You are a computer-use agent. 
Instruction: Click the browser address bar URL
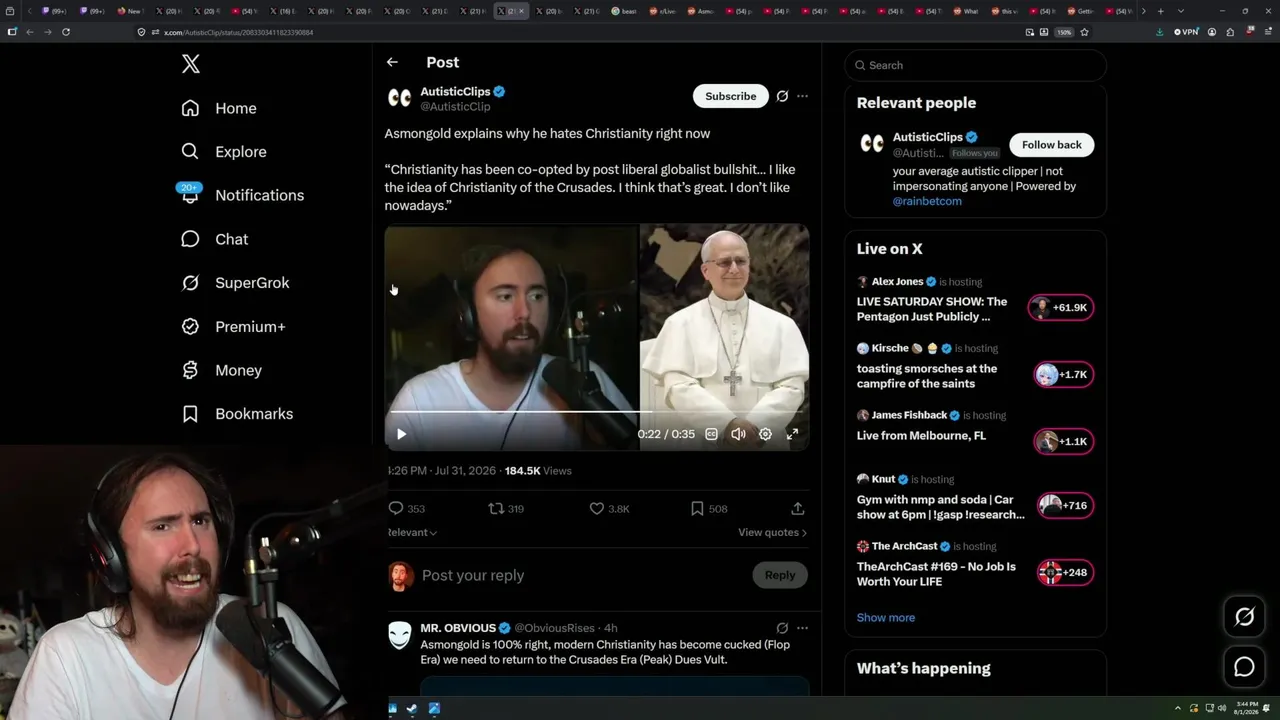pyautogui.click(x=238, y=32)
